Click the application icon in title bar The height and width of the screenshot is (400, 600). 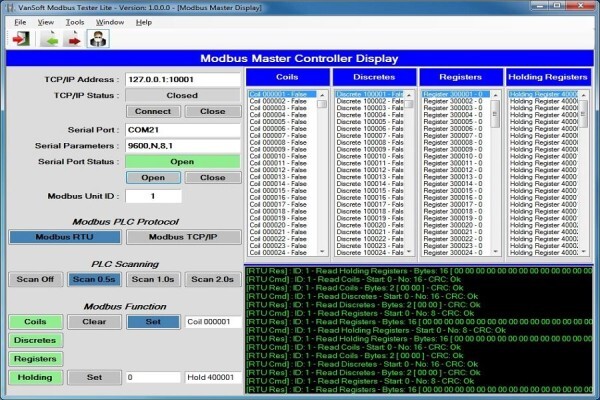coord(10,7)
